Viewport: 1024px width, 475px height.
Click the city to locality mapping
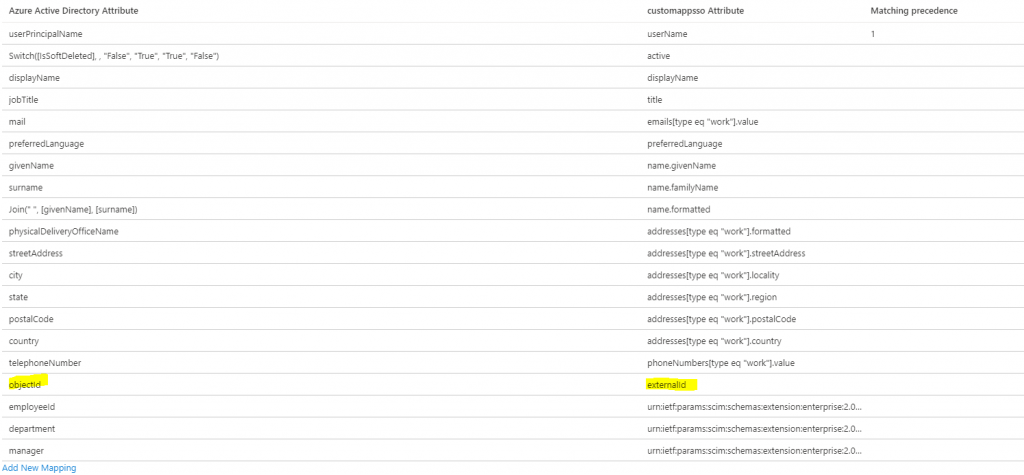(x=16, y=276)
